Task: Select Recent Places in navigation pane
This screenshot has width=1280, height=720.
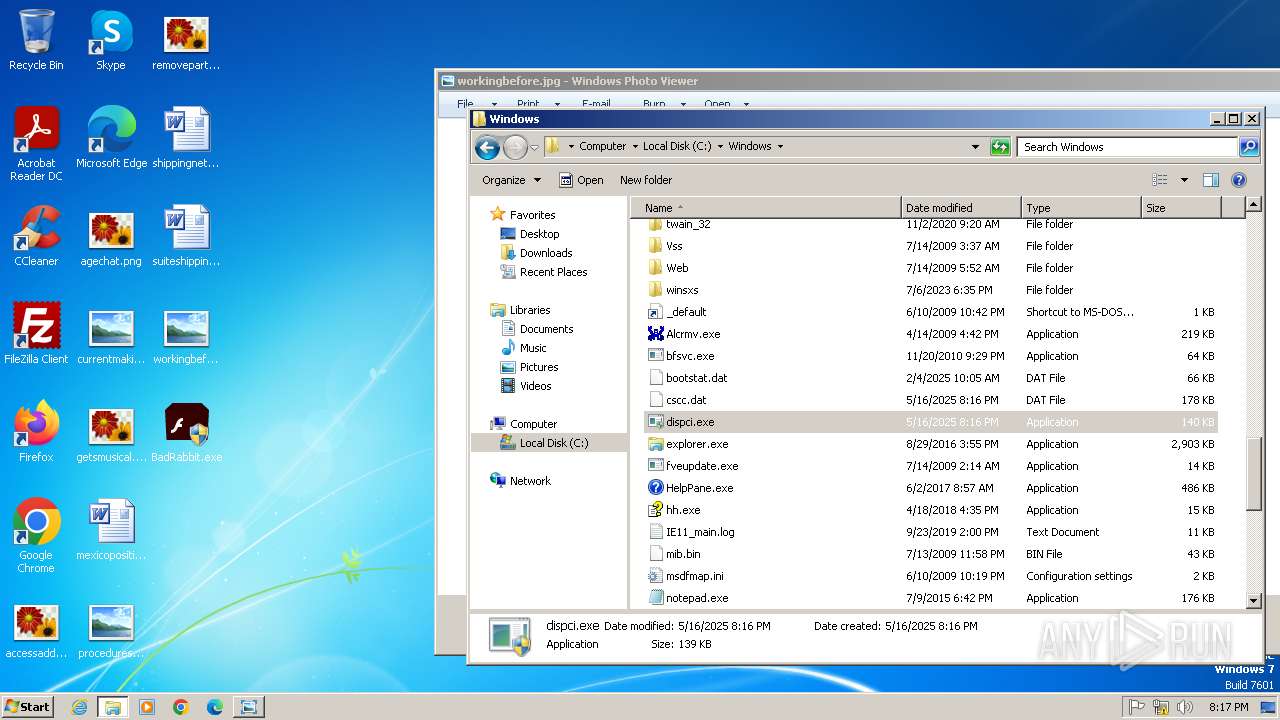Action: point(553,272)
